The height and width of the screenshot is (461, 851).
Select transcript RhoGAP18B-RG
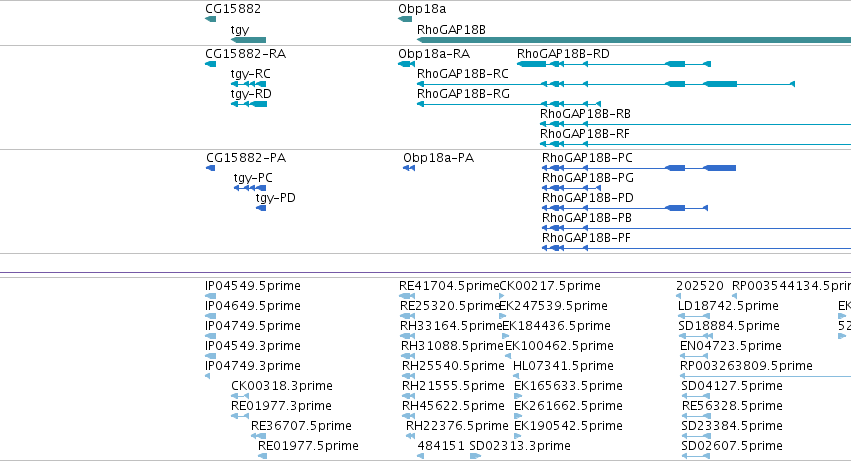point(463,94)
